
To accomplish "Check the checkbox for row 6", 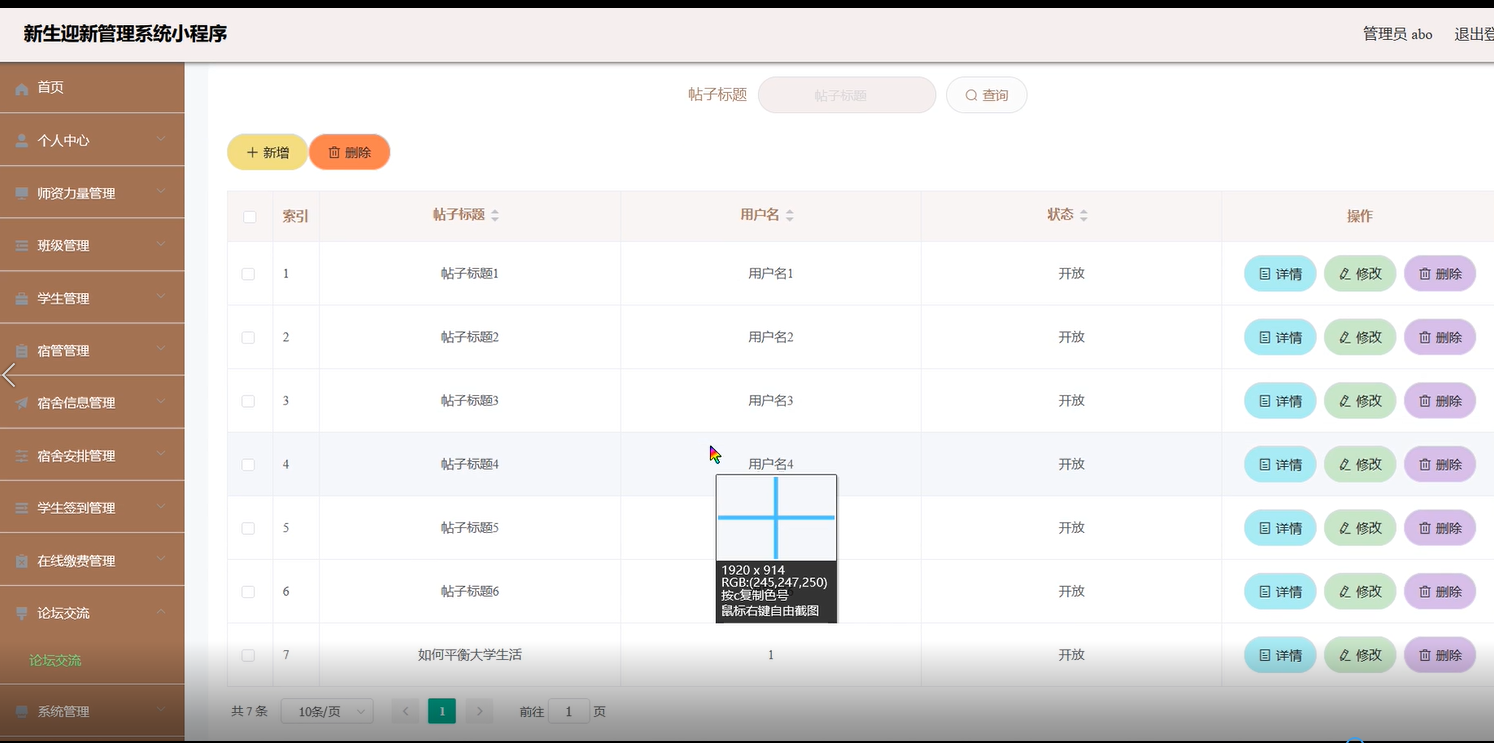I will coord(248,592).
